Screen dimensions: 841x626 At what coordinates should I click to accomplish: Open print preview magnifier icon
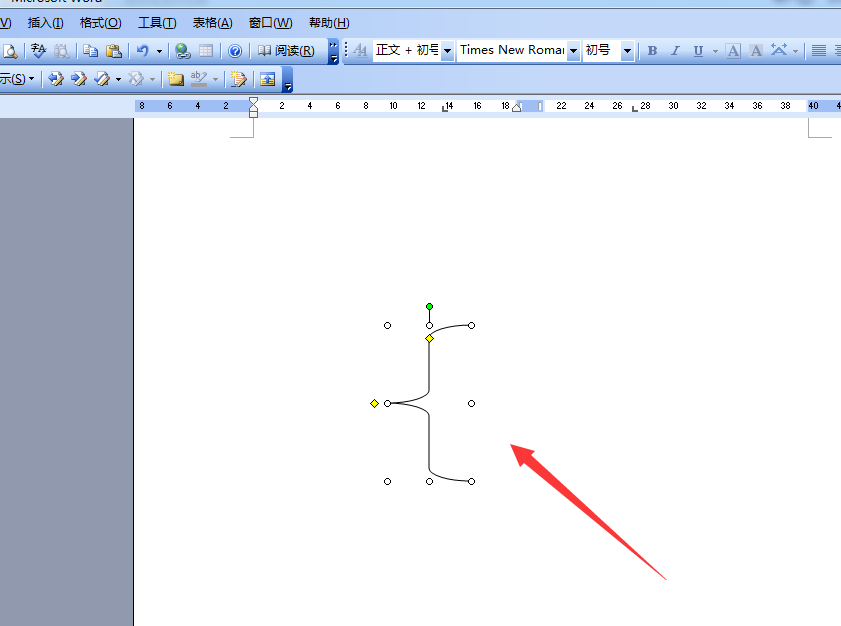pos(10,51)
